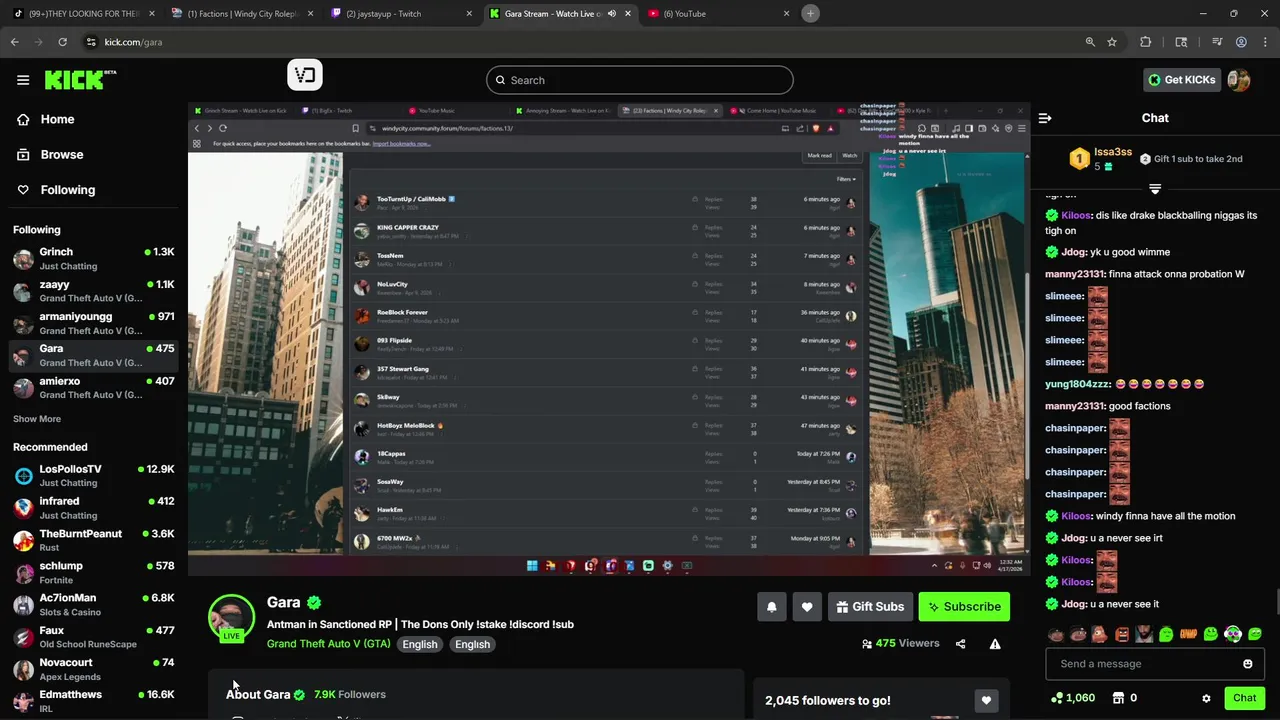Open Chrome three-dot menu

[x=1265, y=42]
